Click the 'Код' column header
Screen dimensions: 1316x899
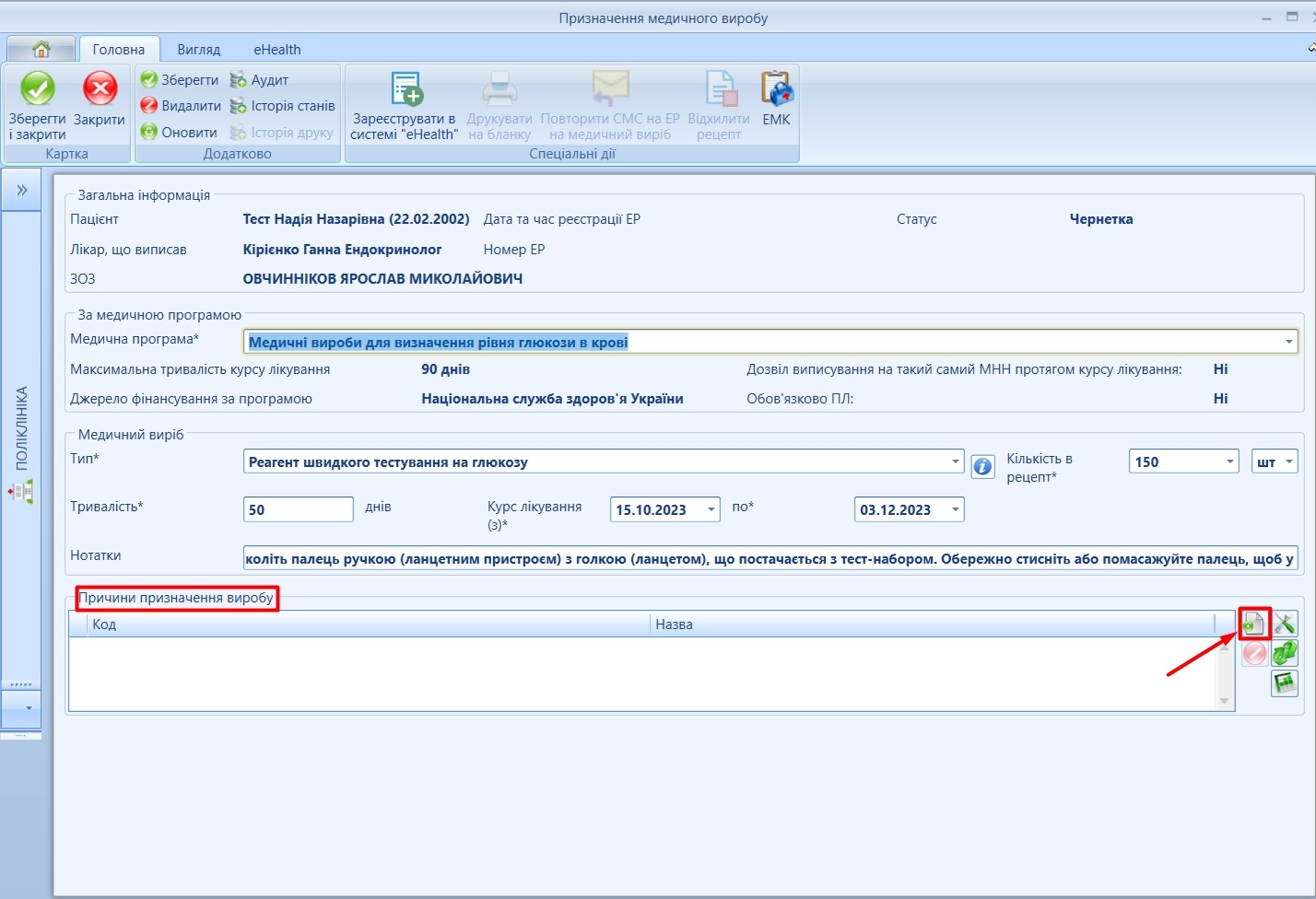[370, 624]
